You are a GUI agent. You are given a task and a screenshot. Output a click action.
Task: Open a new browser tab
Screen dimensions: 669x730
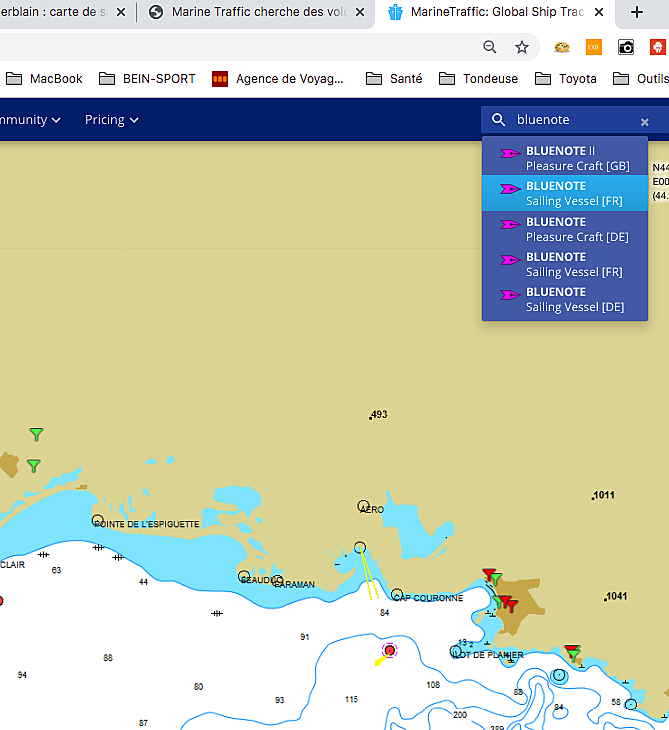coord(637,12)
